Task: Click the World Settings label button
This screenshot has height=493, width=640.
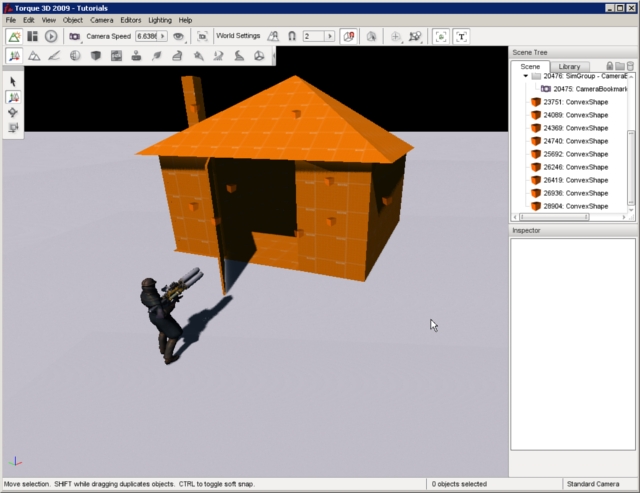Action: point(238,36)
